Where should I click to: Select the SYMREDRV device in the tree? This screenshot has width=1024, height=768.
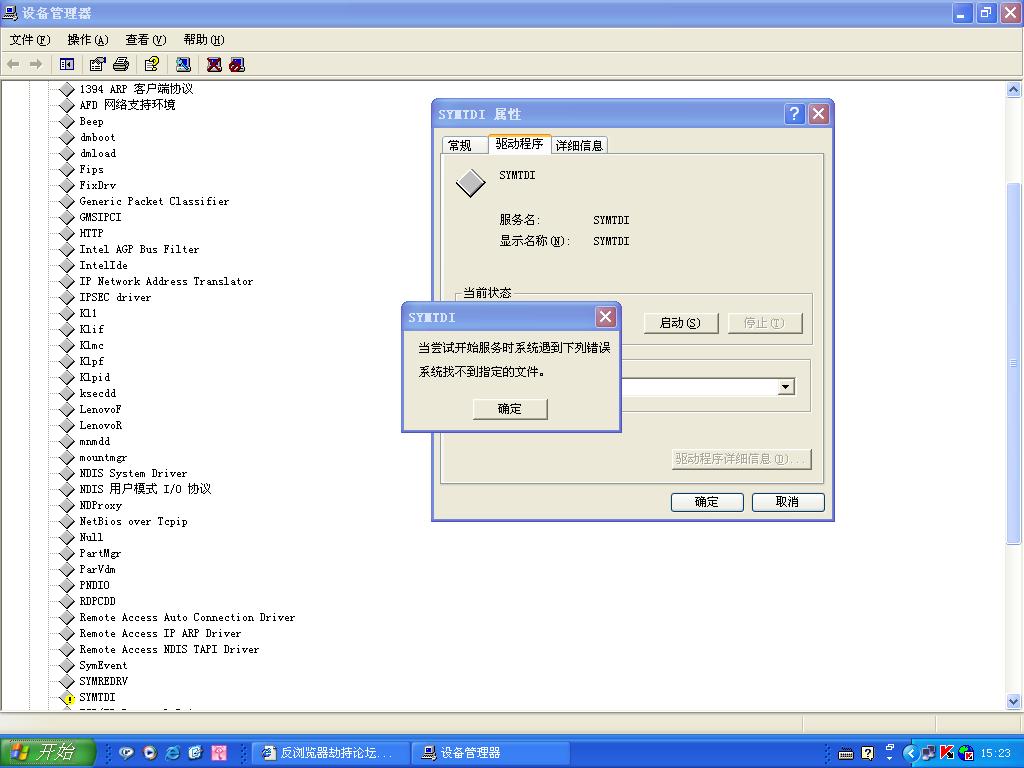pos(104,681)
